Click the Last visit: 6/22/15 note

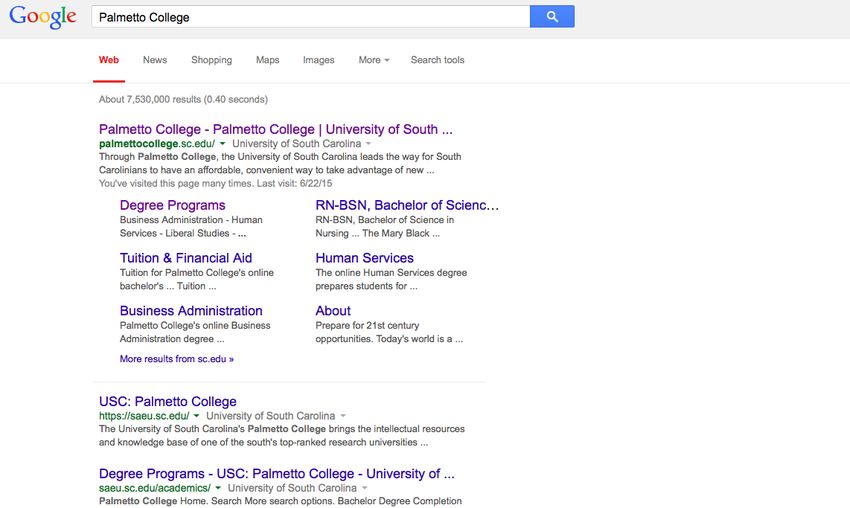click(x=294, y=184)
